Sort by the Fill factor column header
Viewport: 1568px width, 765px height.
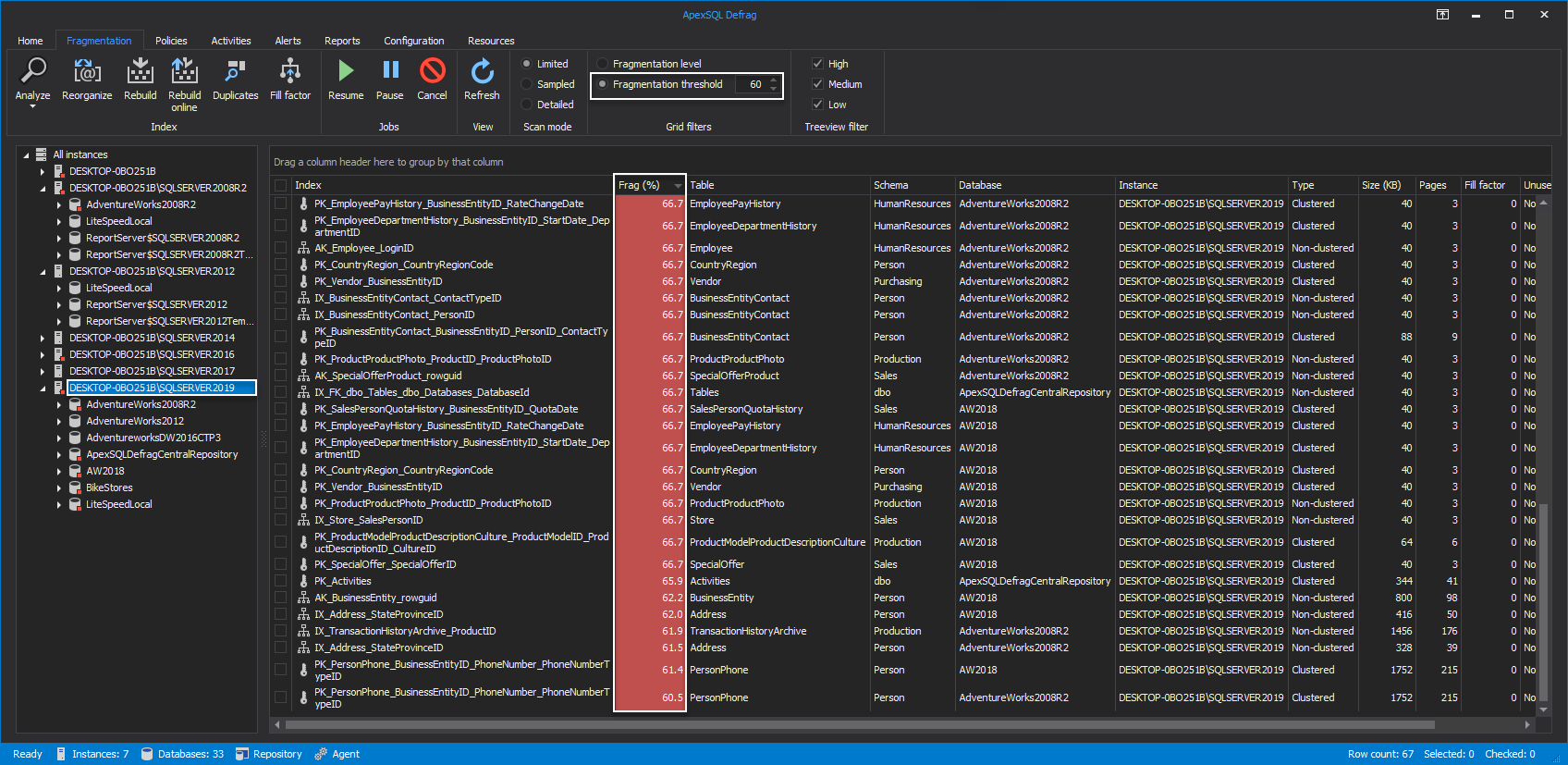tap(1490, 185)
